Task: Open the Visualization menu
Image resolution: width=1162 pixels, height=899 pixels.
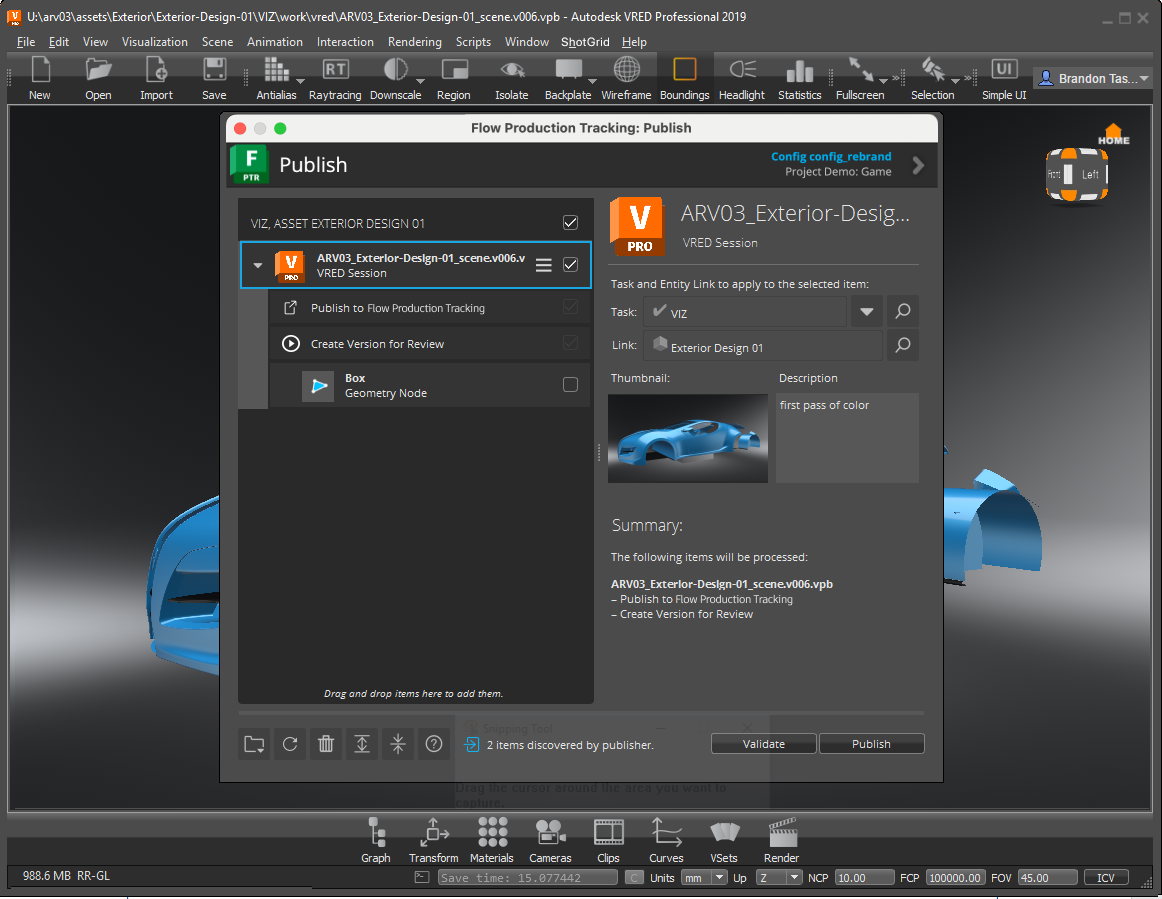Action: pyautogui.click(x=155, y=42)
